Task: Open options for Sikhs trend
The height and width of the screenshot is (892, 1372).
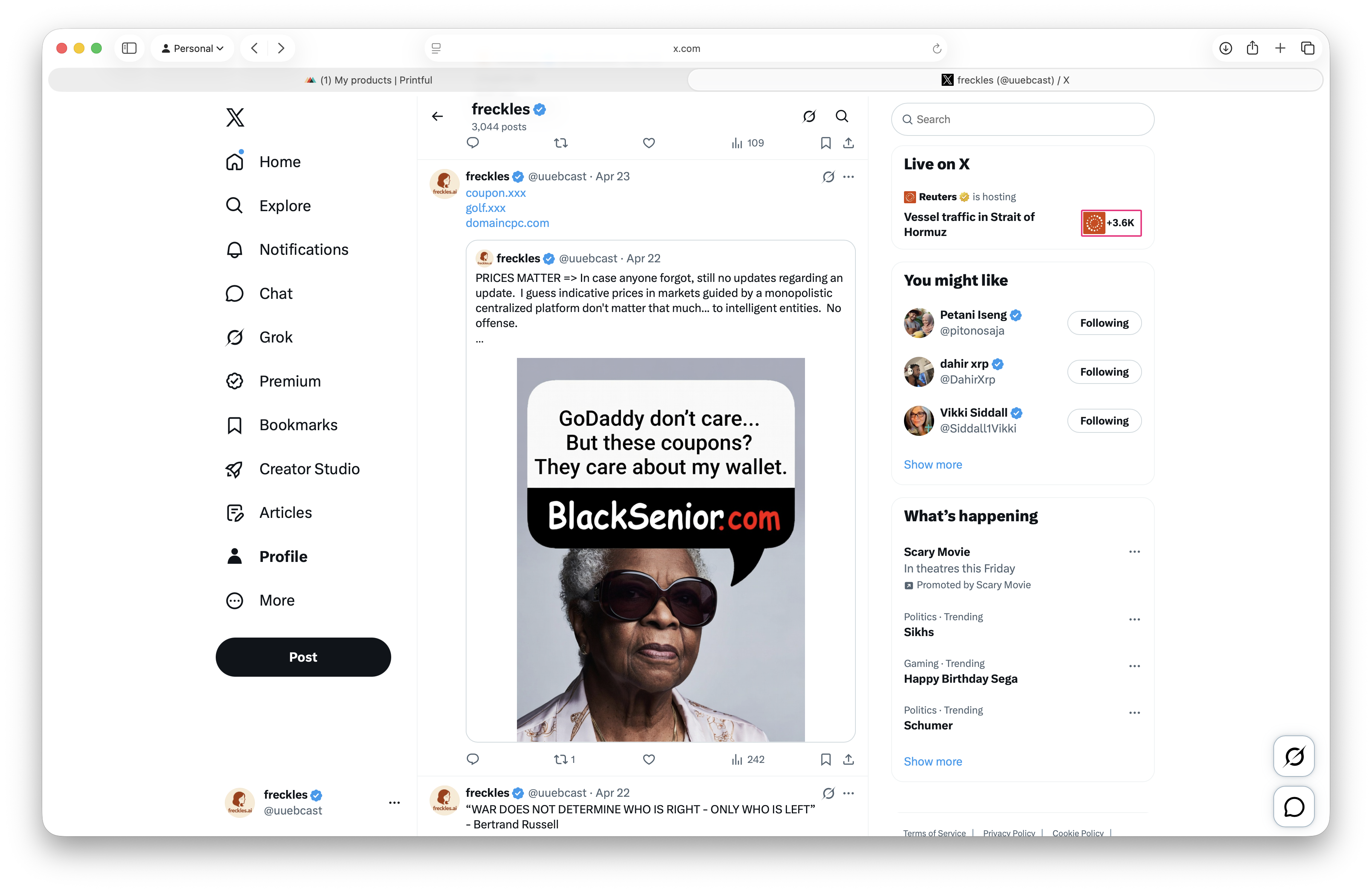Action: (1134, 620)
